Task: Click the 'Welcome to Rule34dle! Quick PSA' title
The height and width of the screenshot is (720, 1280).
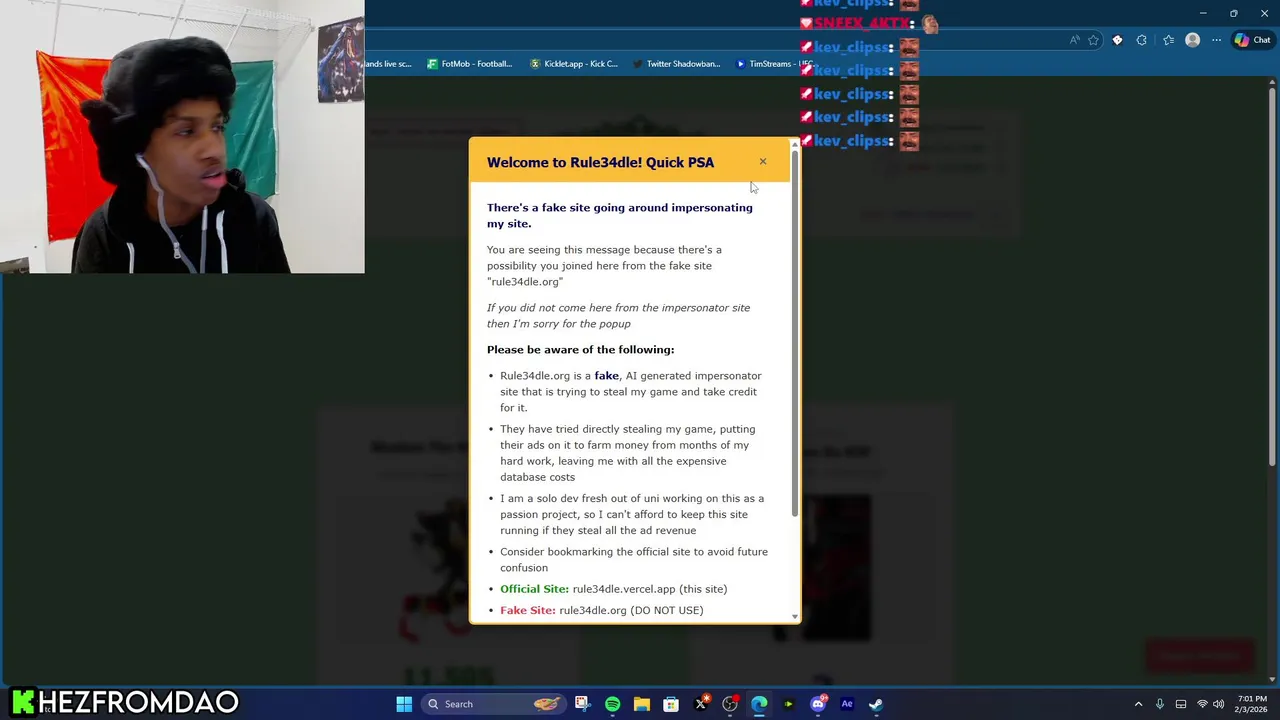Action: (x=600, y=162)
